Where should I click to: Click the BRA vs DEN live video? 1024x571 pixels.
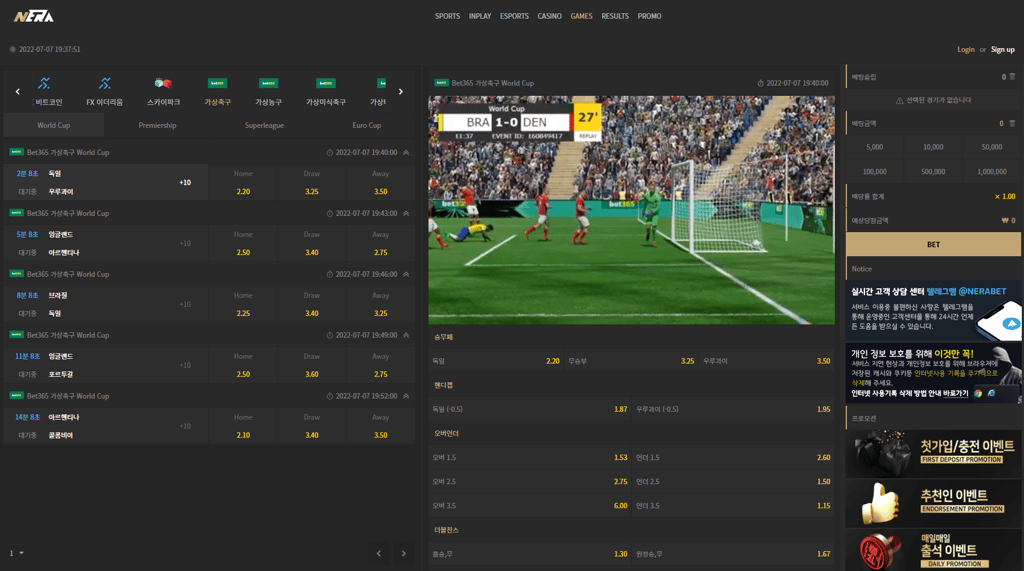[x=632, y=210]
